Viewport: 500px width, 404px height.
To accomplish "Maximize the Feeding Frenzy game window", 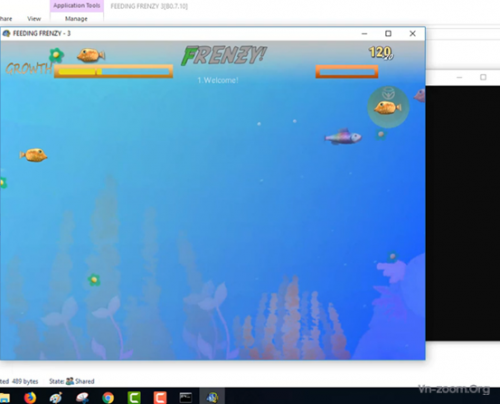I will coord(388,34).
